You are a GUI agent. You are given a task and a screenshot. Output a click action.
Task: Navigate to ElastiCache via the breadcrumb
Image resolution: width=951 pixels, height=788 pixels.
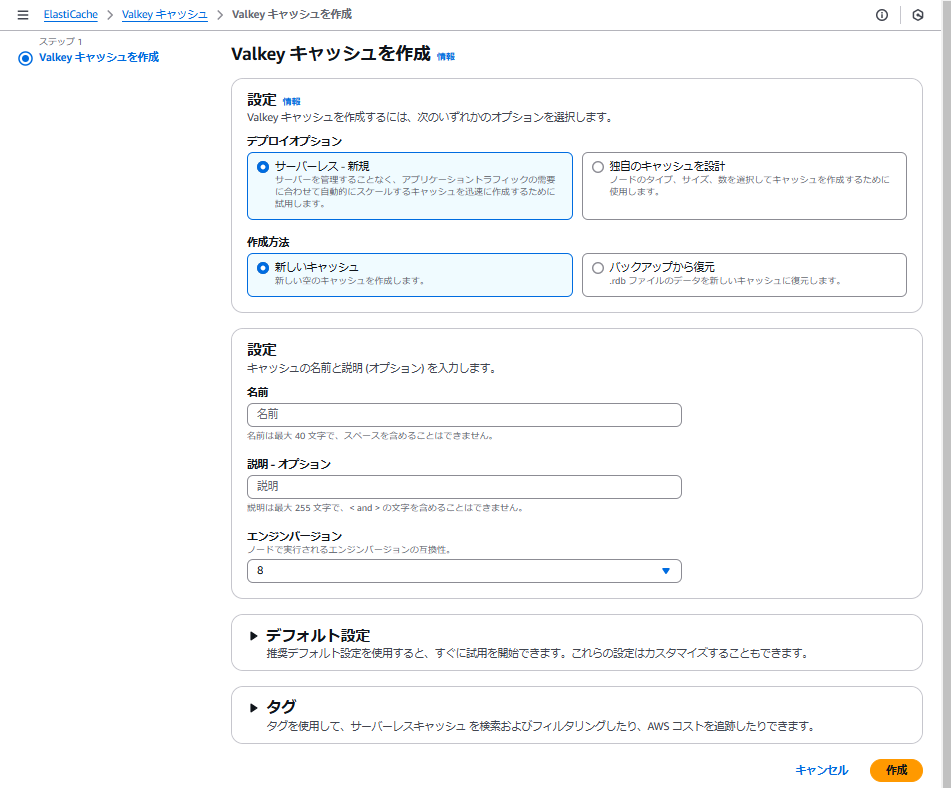pyautogui.click(x=69, y=14)
